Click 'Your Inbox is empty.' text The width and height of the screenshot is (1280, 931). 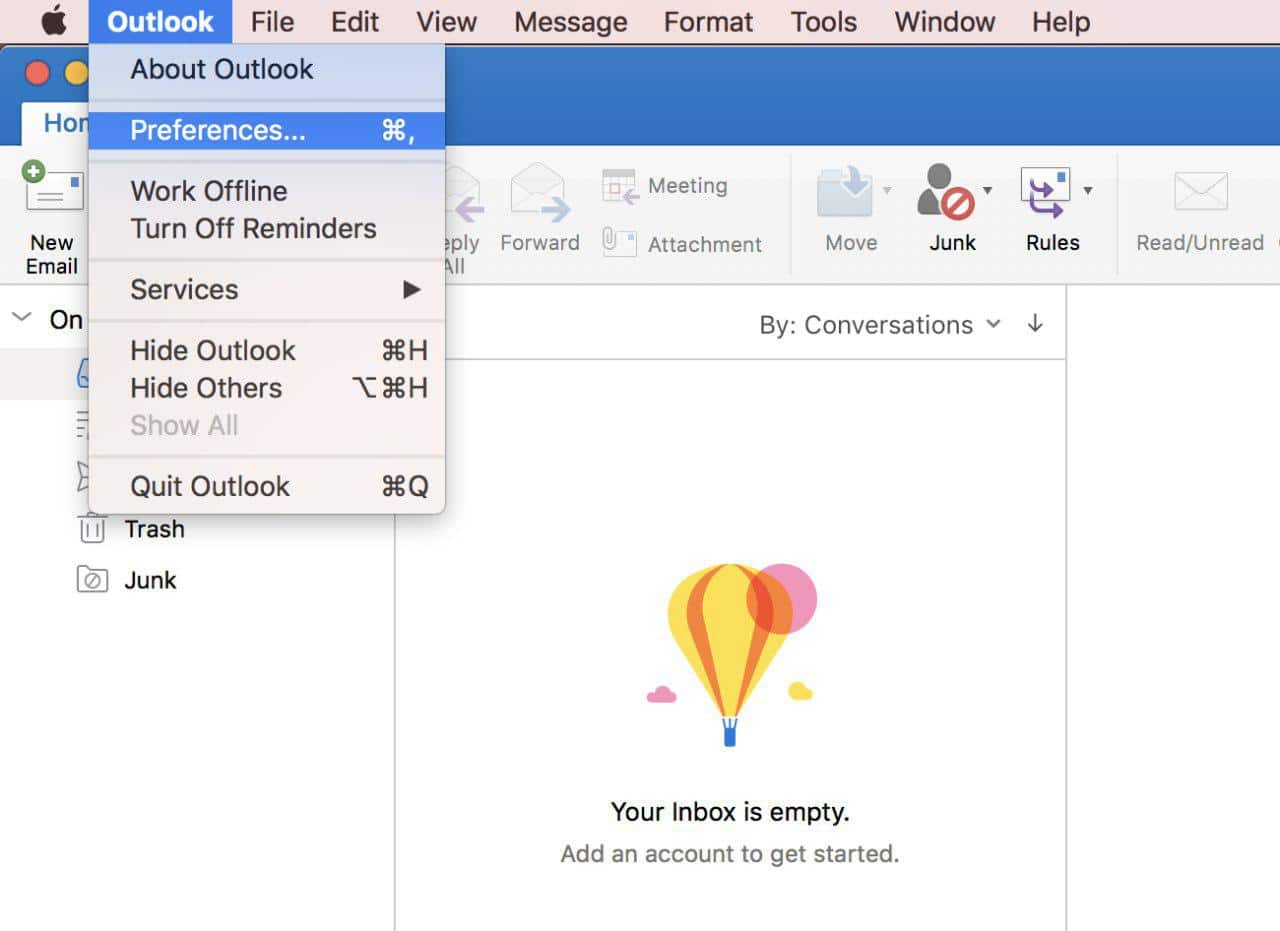[730, 811]
